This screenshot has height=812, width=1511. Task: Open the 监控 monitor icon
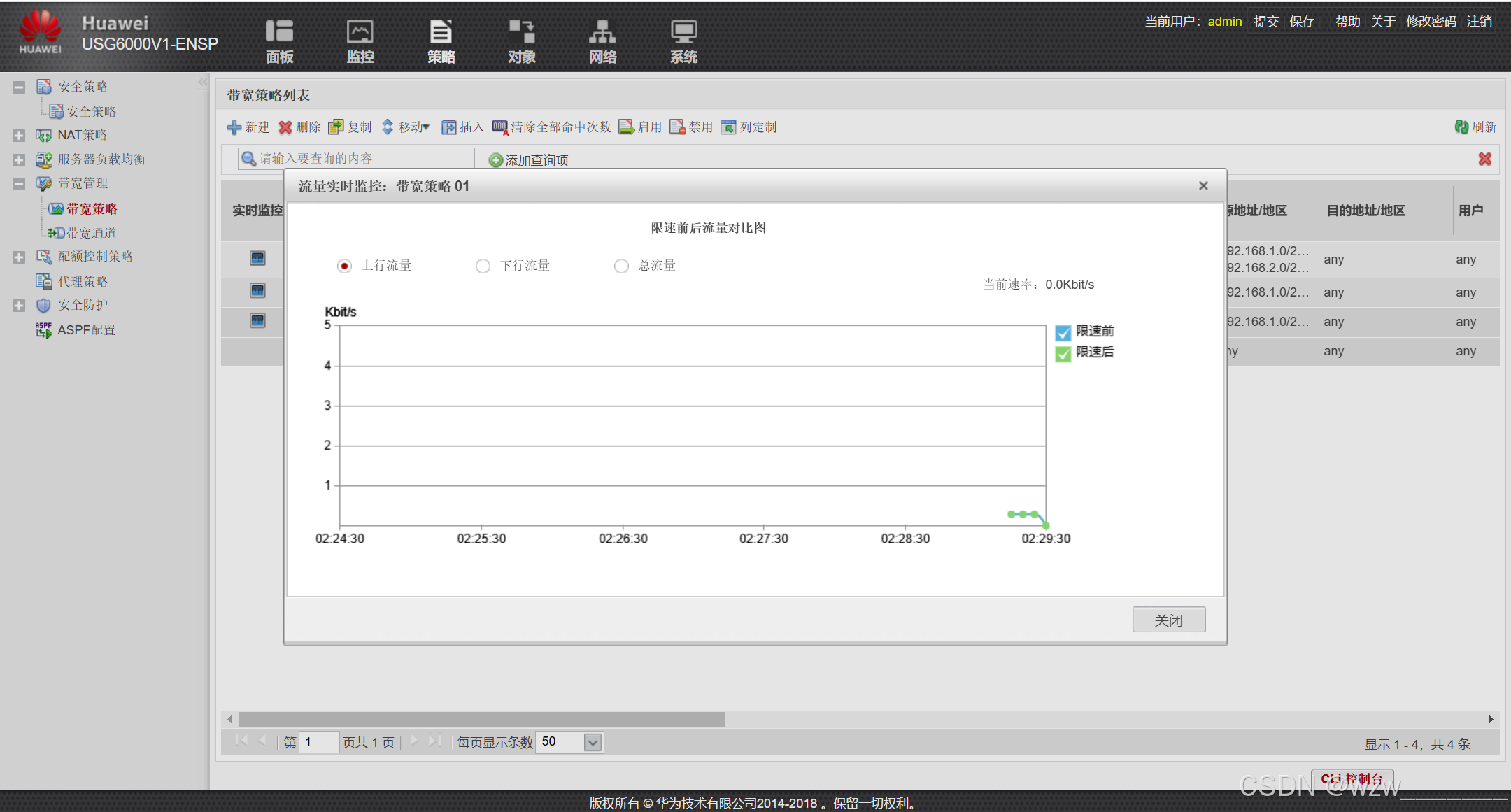[360, 32]
